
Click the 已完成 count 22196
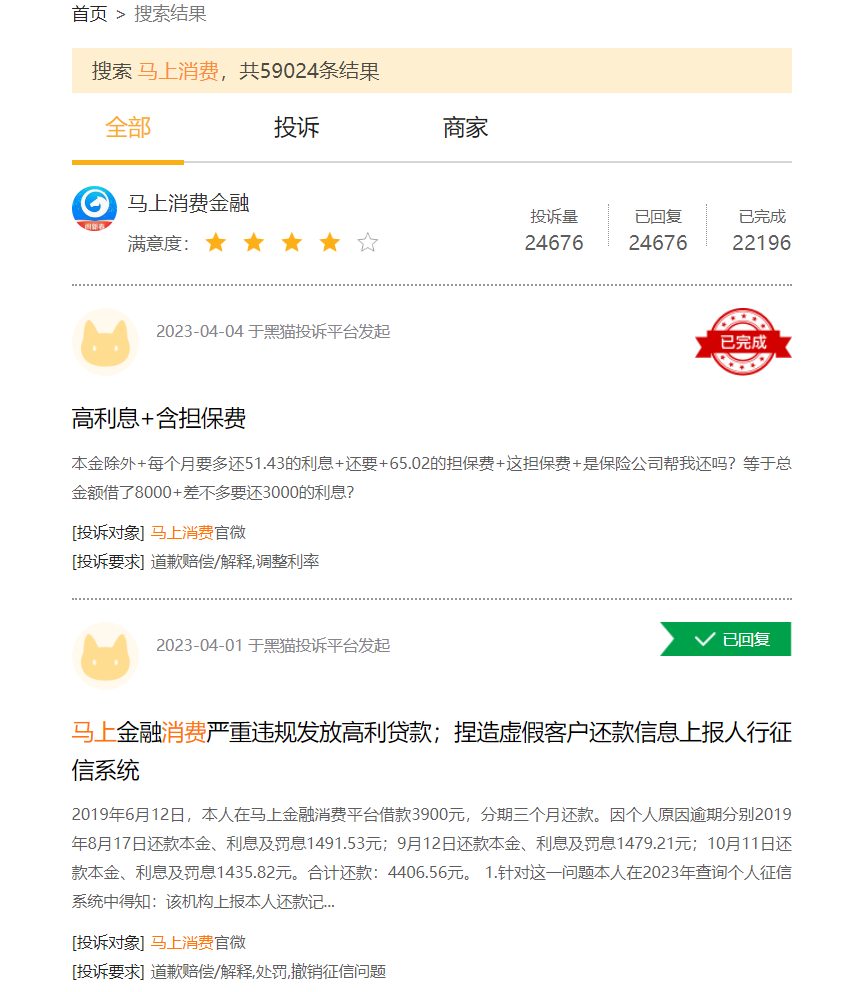(761, 243)
